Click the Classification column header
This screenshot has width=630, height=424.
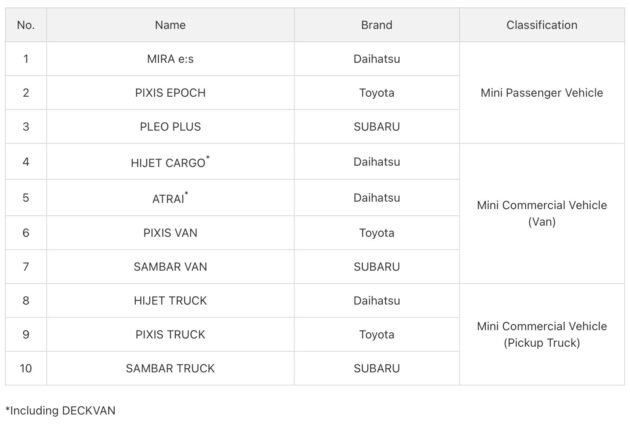click(542, 25)
